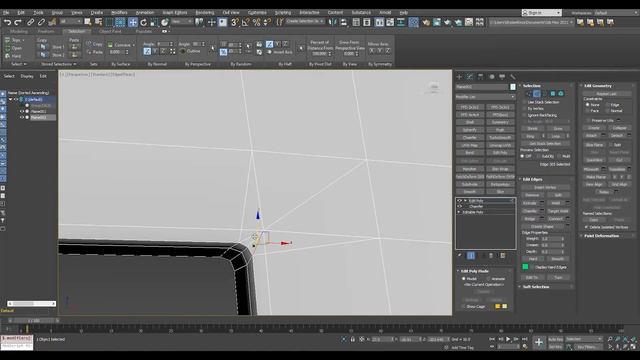Click the Pin Stack icon under modifier stack
640x360 pixels.
coord(460,256)
